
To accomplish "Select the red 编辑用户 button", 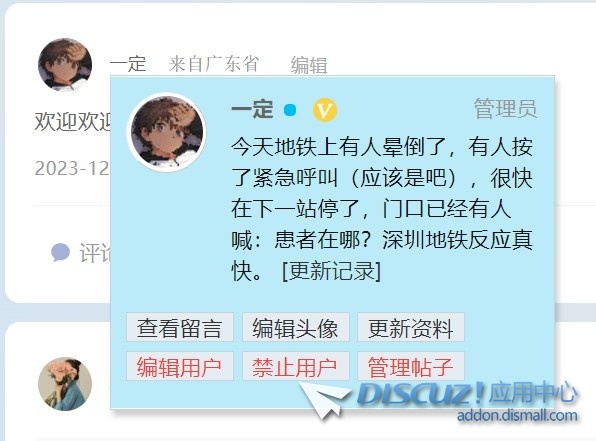I will pyautogui.click(x=180, y=366).
